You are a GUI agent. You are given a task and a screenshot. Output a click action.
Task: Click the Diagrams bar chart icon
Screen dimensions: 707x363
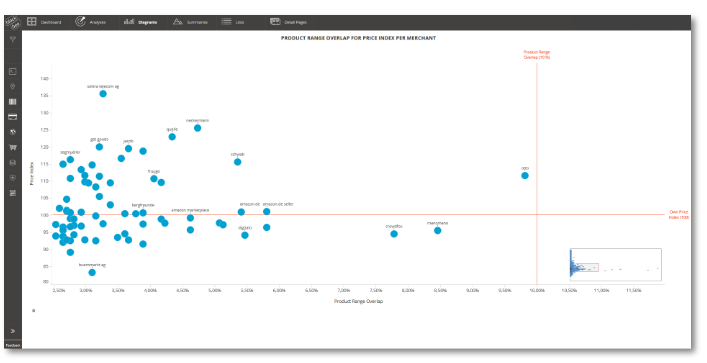129,22
